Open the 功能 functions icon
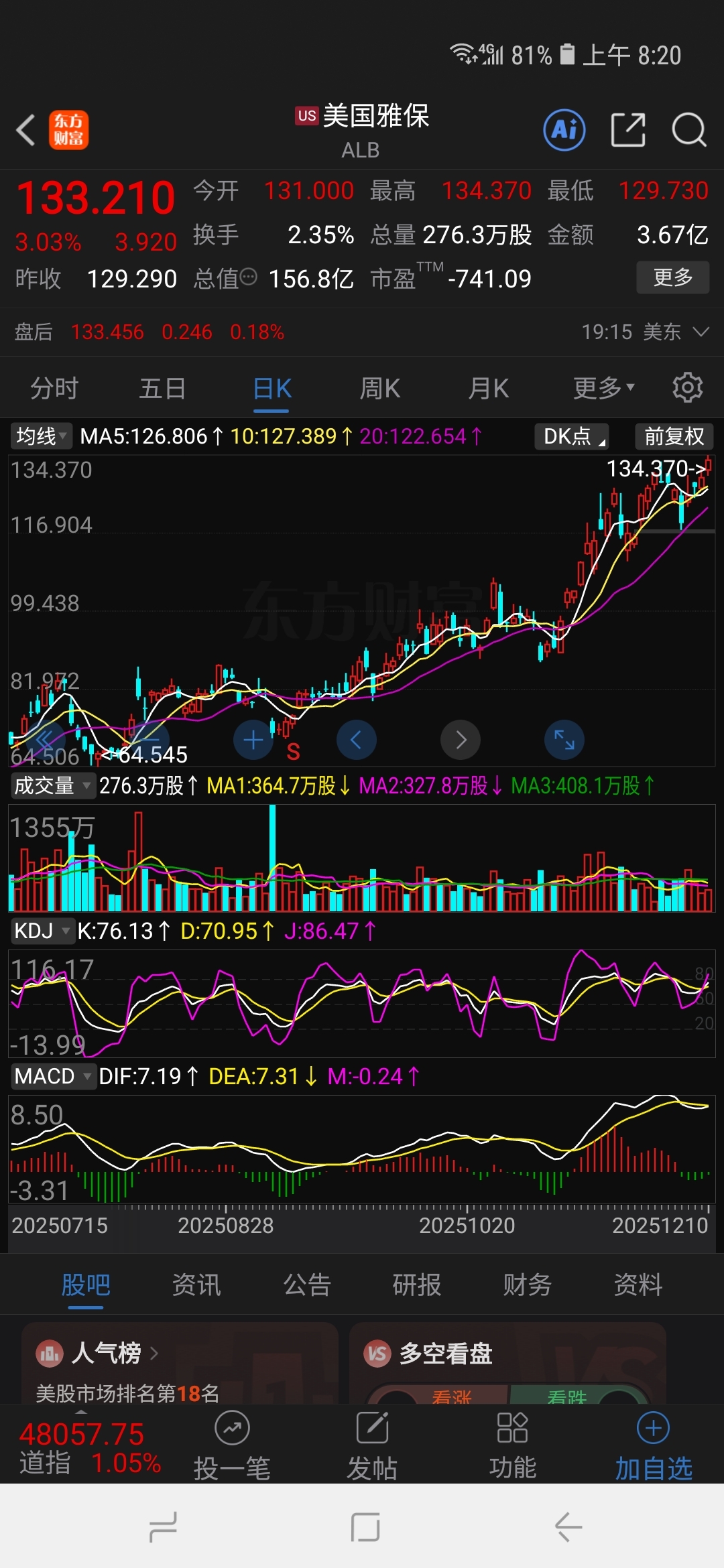 (513, 1429)
